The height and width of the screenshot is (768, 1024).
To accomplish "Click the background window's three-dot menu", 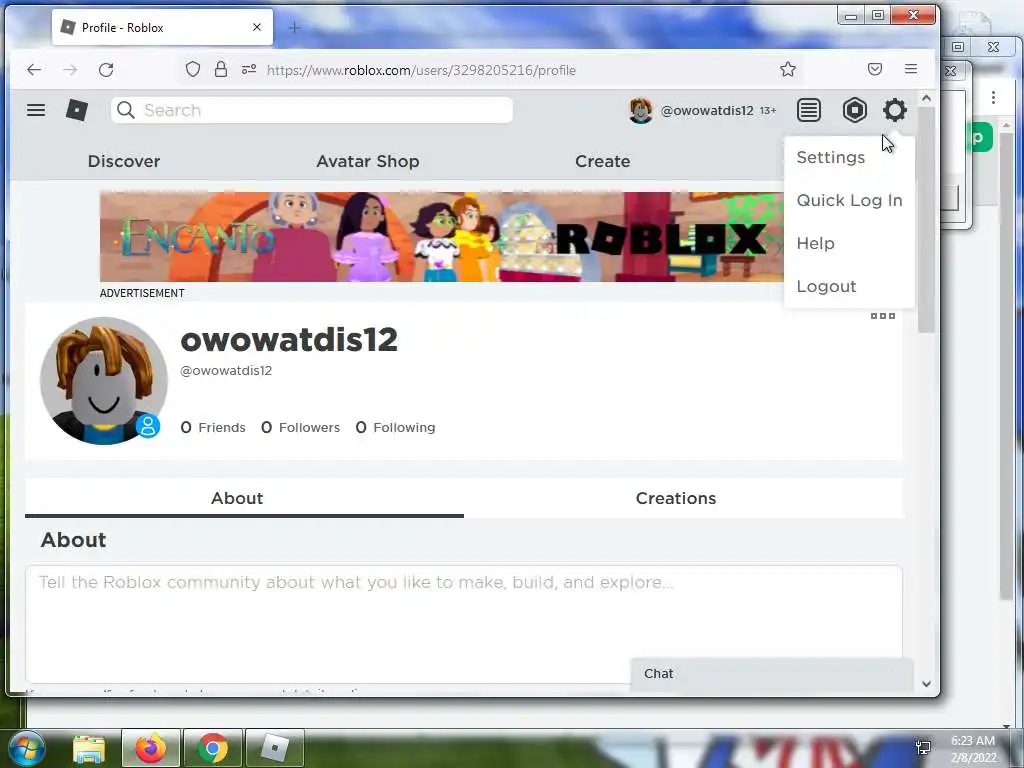I will (x=993, y=98).
